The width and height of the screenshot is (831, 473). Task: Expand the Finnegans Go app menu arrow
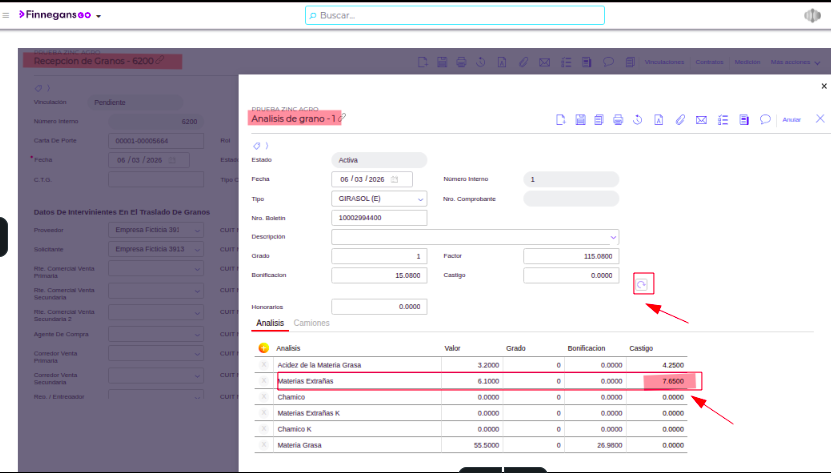[98, 17]
